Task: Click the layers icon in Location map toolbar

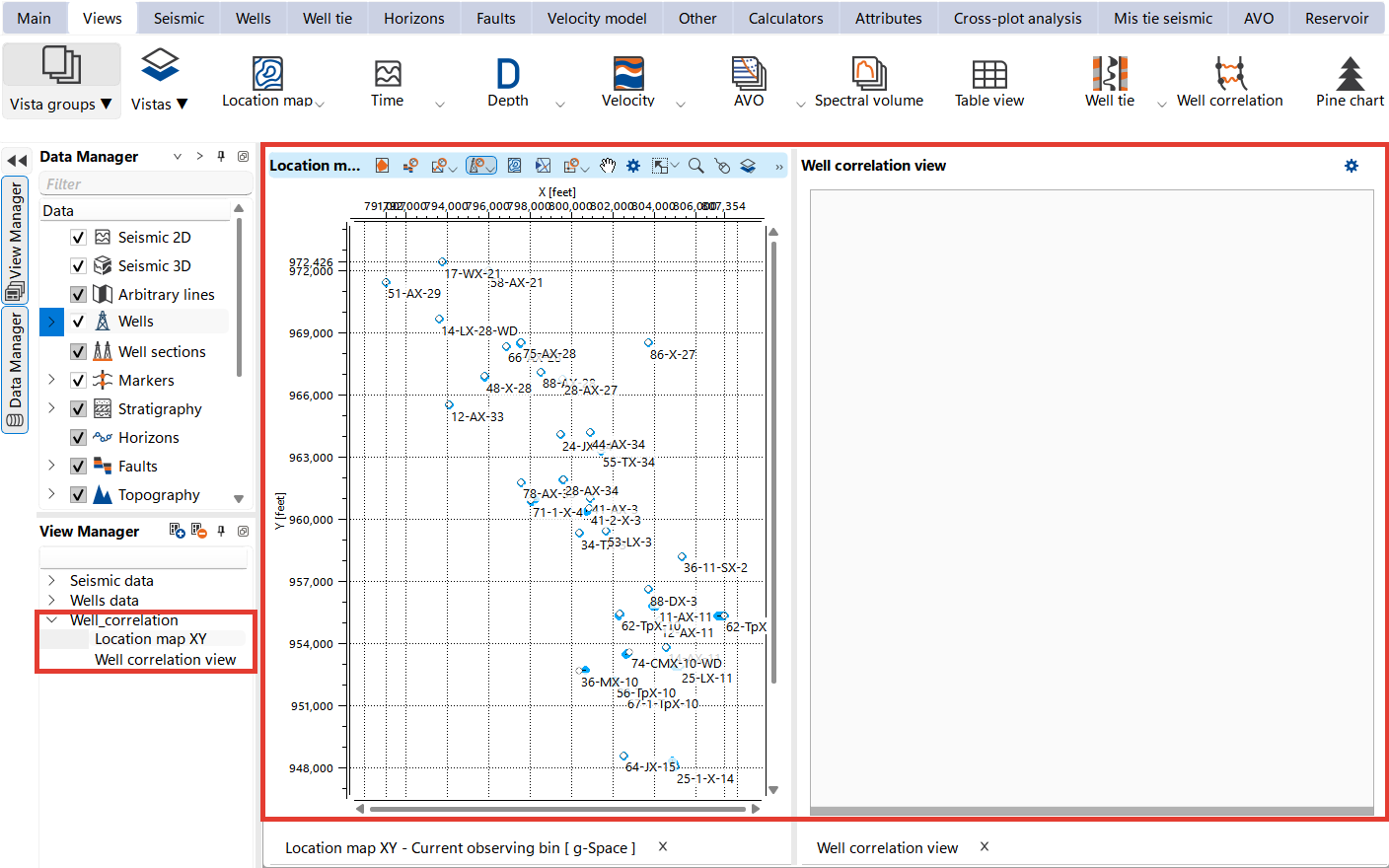Action: pyautogui.click(x=748, y=166)
